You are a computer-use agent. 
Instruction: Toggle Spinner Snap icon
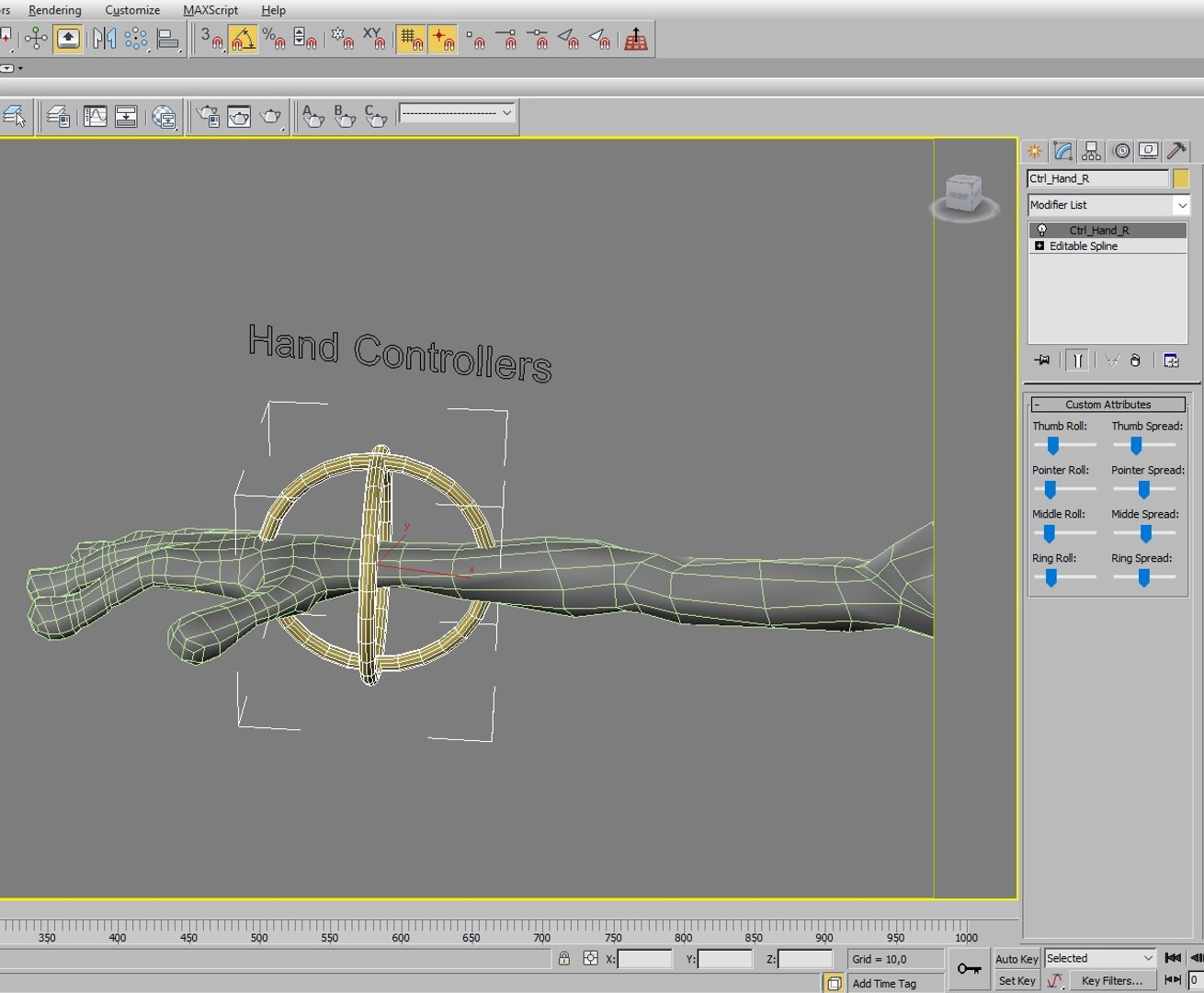[x=304, y=39]
